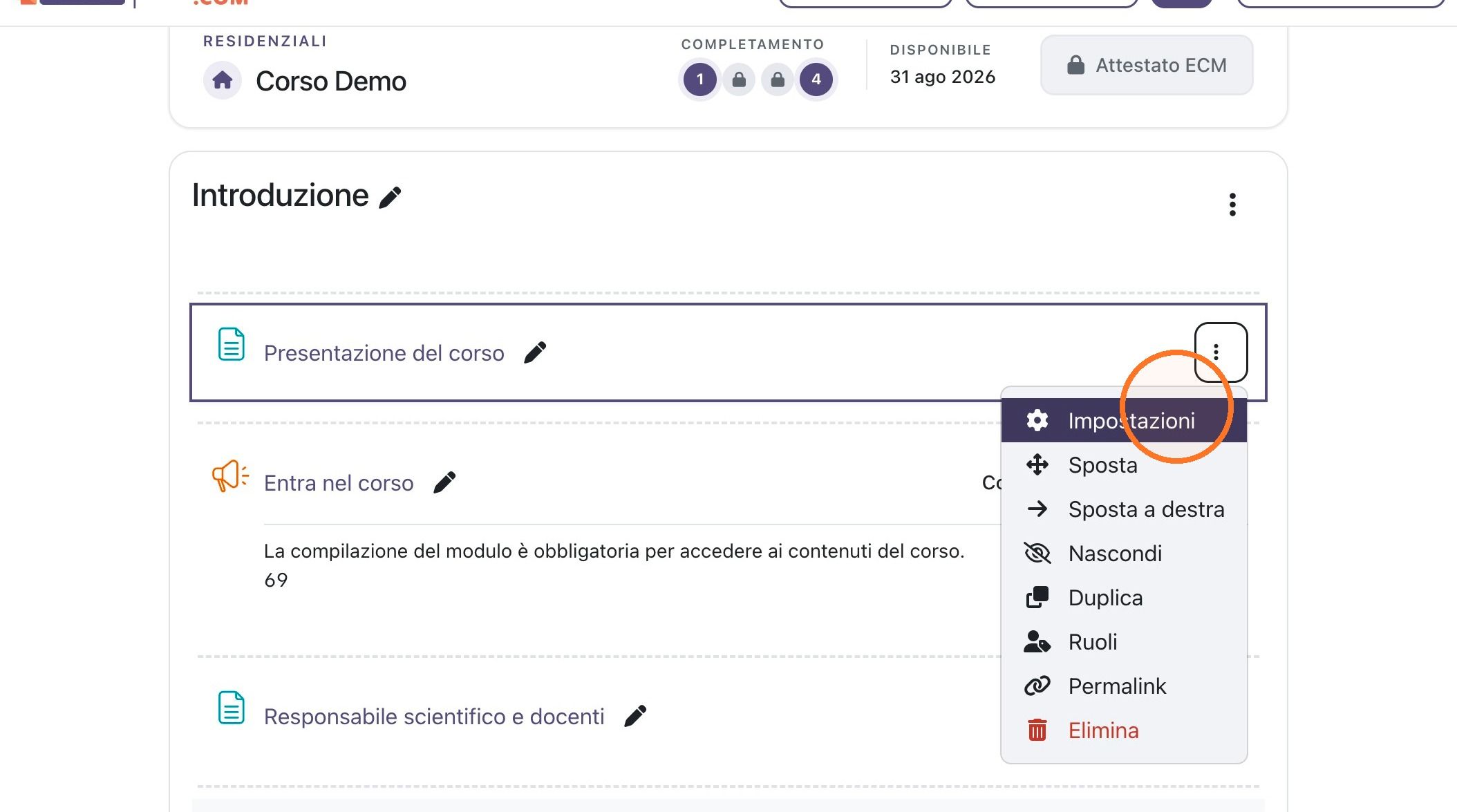Screen dimensions: 1457x812
Task: Click the text about compilazione del modulo obbligatoria
Action: (x=614, y=551)
